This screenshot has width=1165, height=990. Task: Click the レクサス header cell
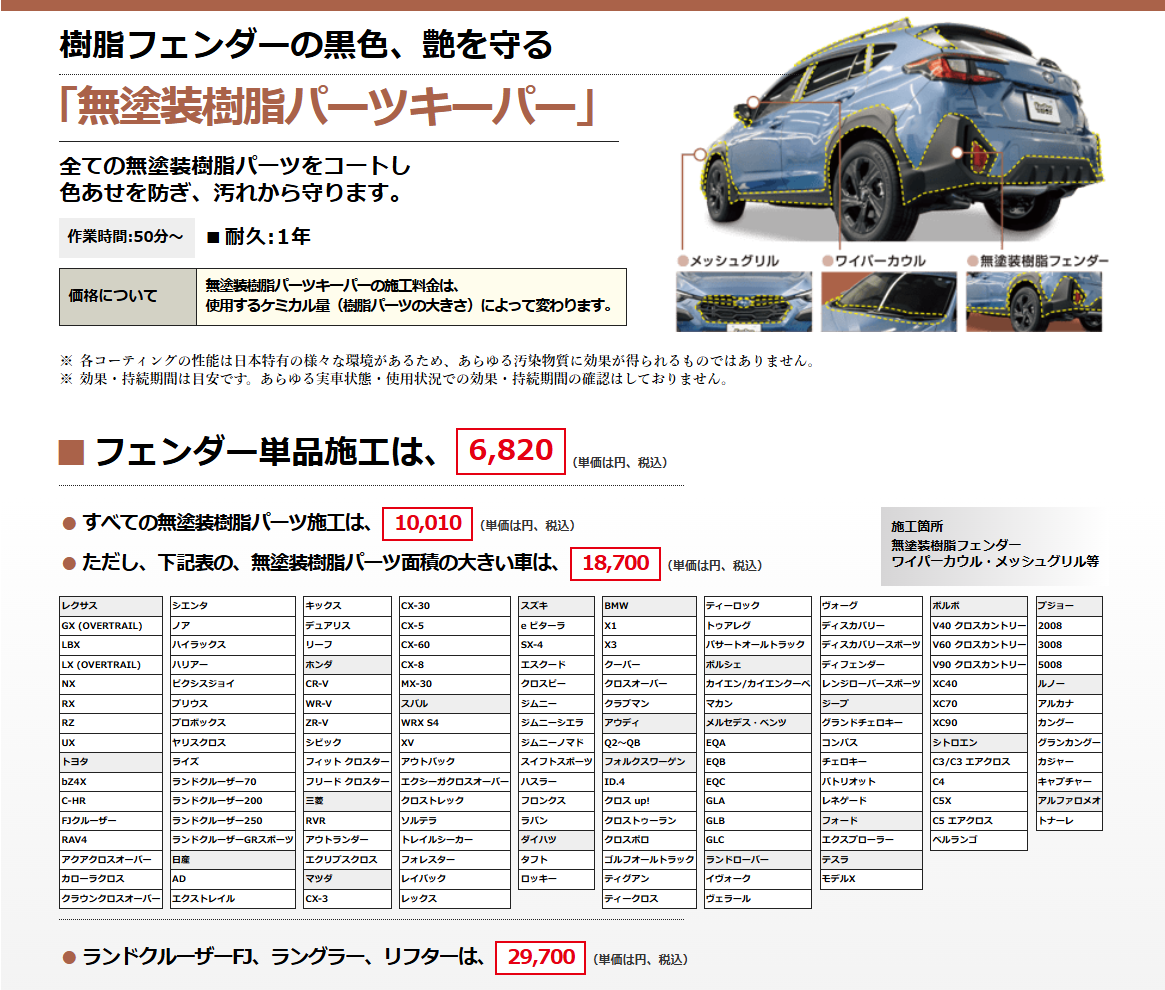tap(111, 606)
